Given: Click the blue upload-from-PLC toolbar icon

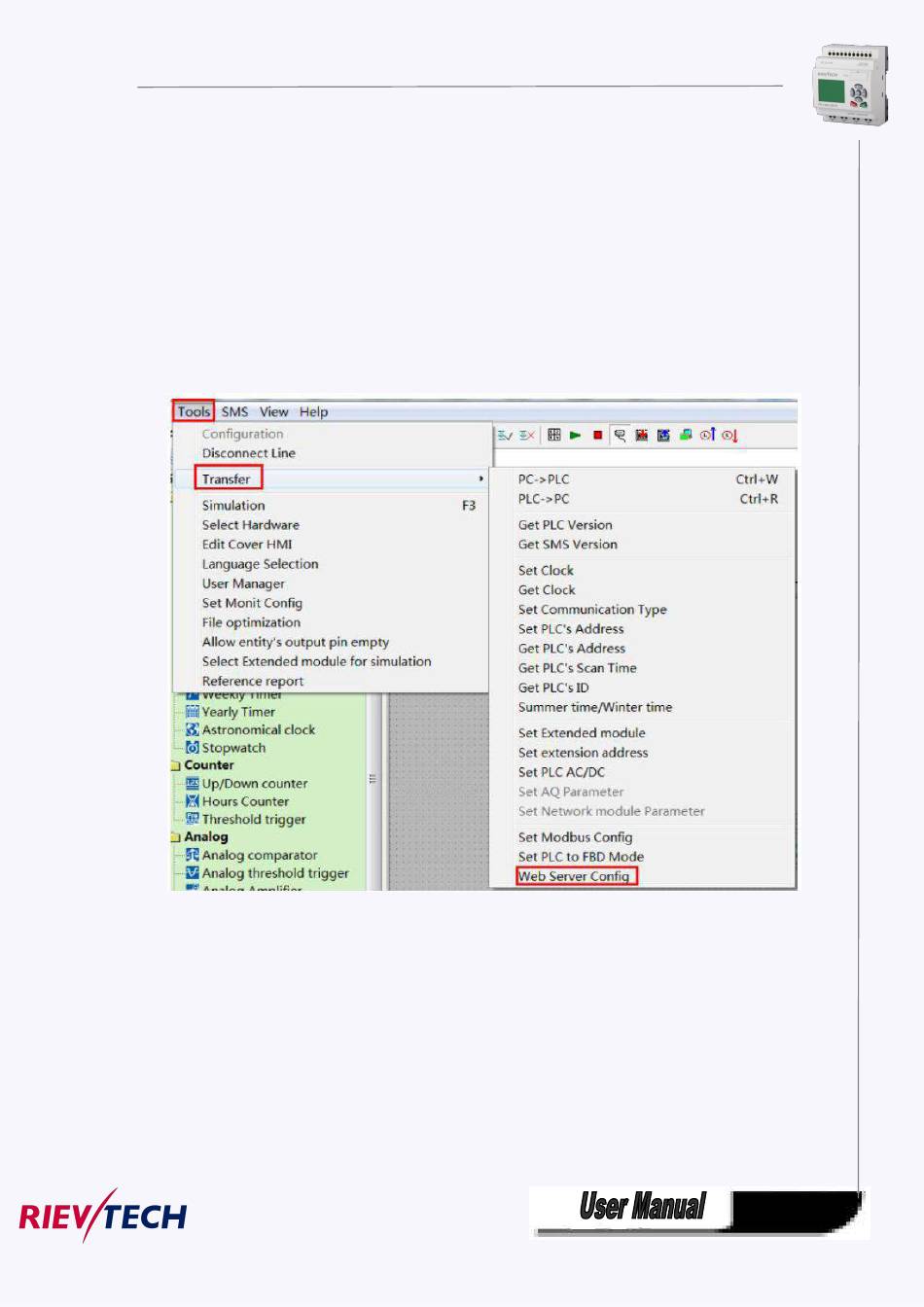Looking at the screenshot, I should click(663, 435).
